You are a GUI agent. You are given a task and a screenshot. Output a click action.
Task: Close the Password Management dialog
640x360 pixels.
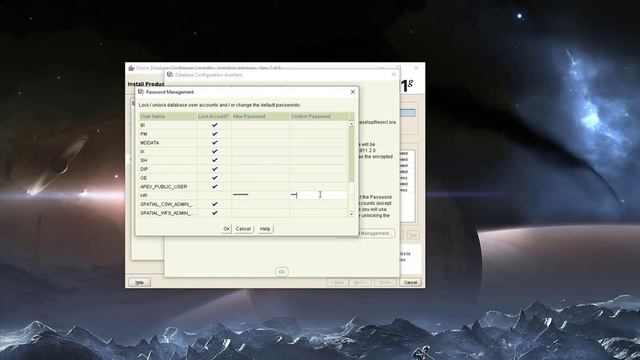(353, 92)
